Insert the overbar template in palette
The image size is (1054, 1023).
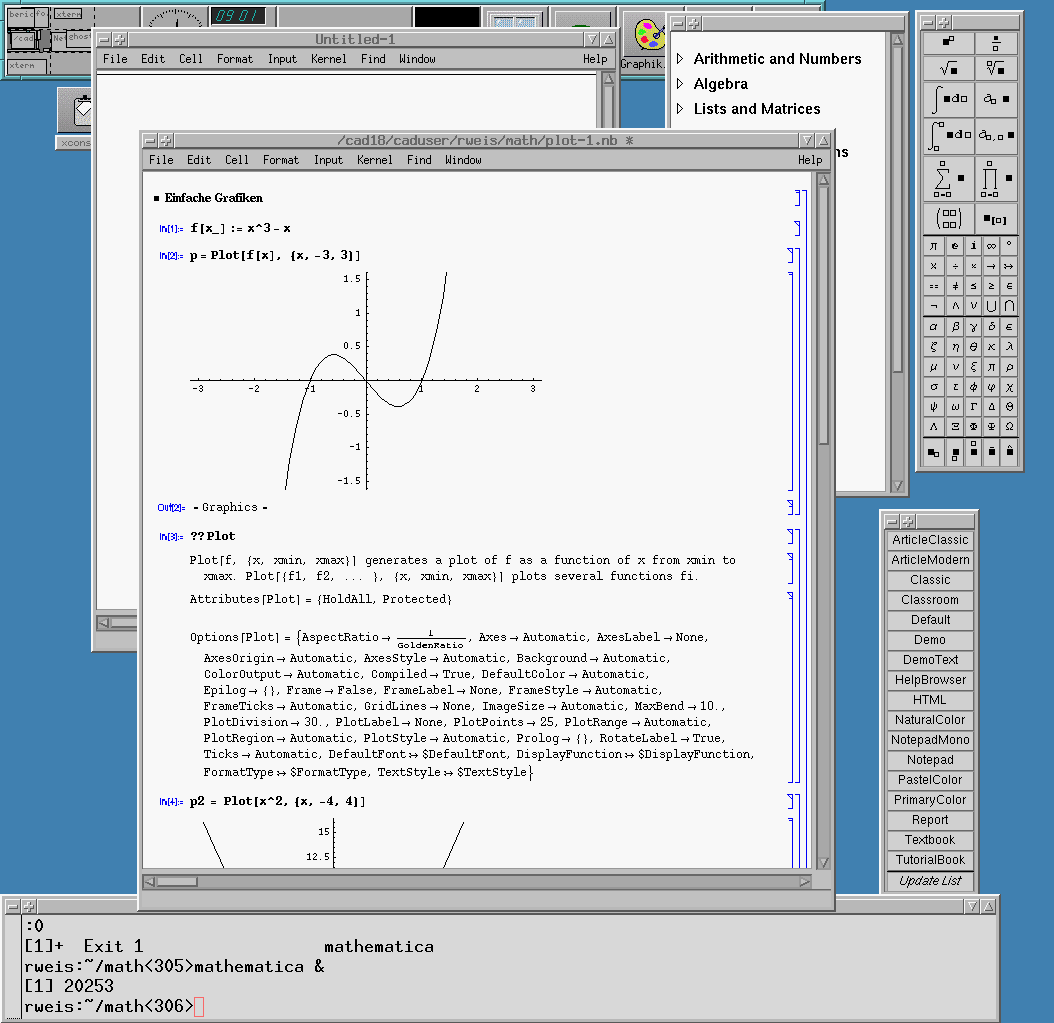coord(991,451)
